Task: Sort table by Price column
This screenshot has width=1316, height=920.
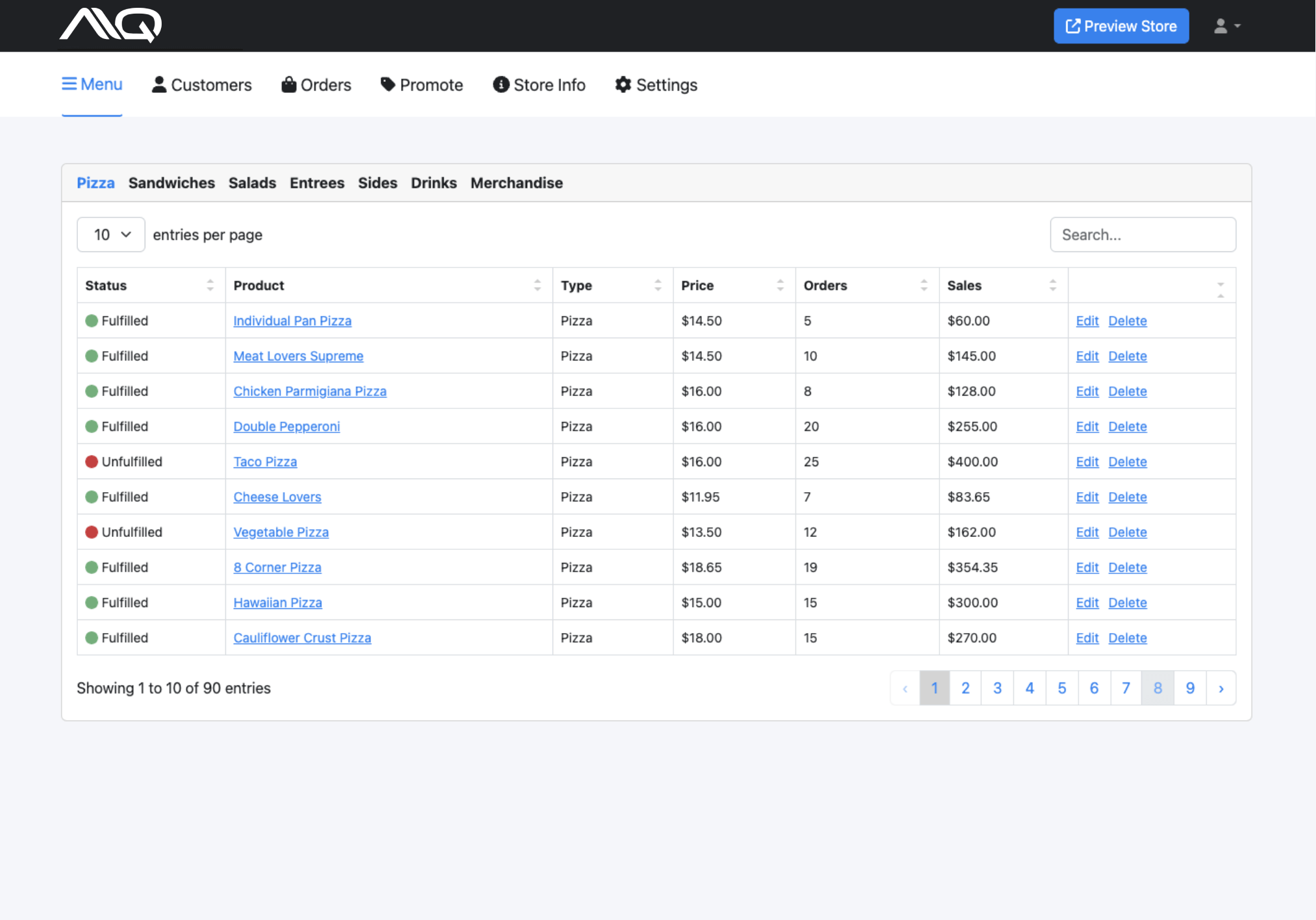Action: pyautogui.click(x=780, y=285)
